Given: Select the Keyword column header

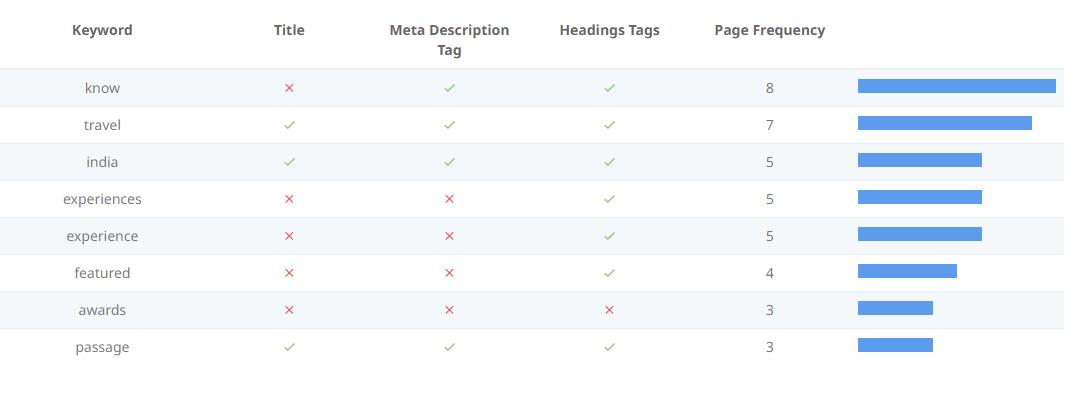Looking at the screenshot, I should click(x=102, y=30).
